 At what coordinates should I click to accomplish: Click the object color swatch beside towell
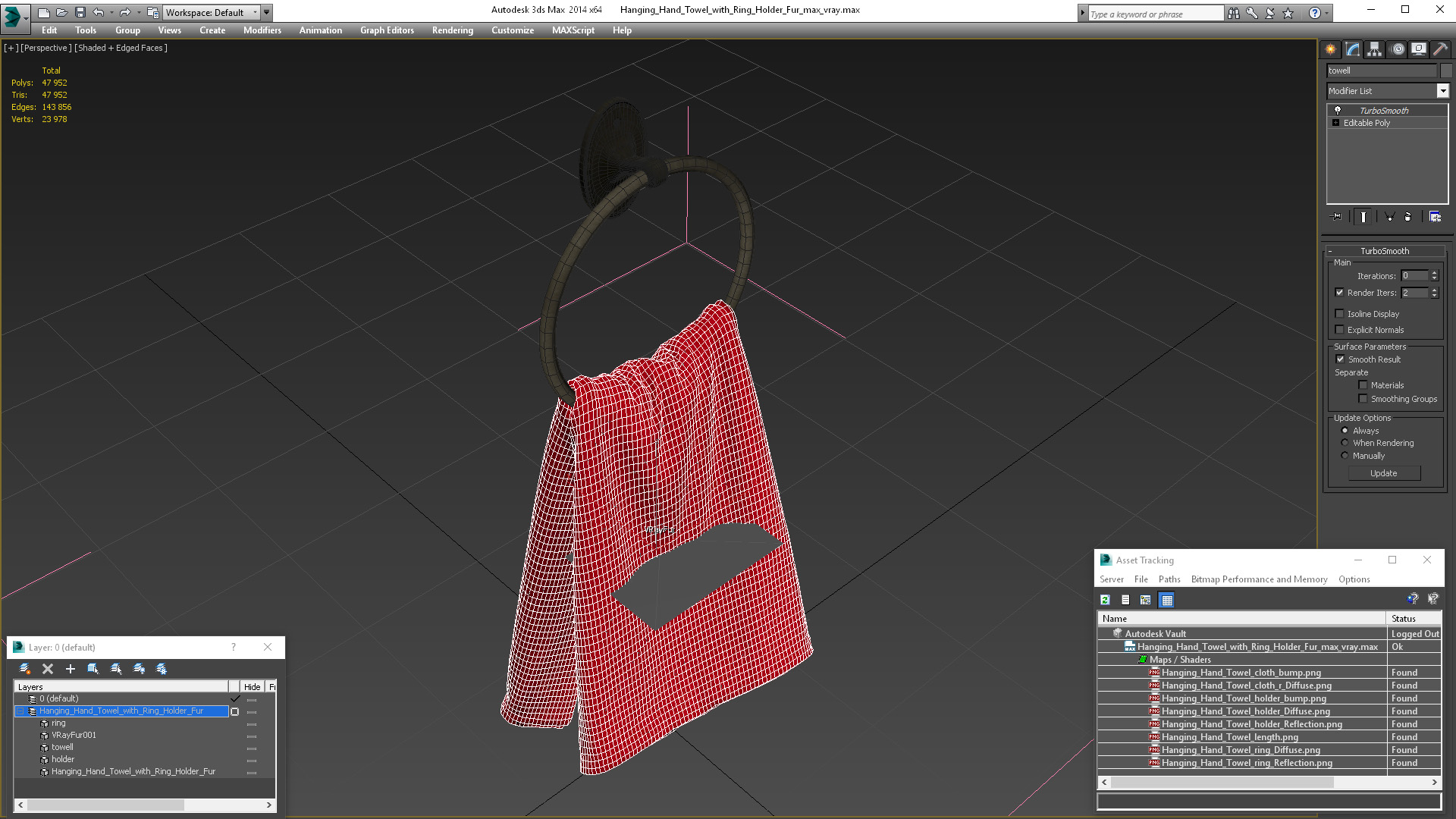(1445, 71)
